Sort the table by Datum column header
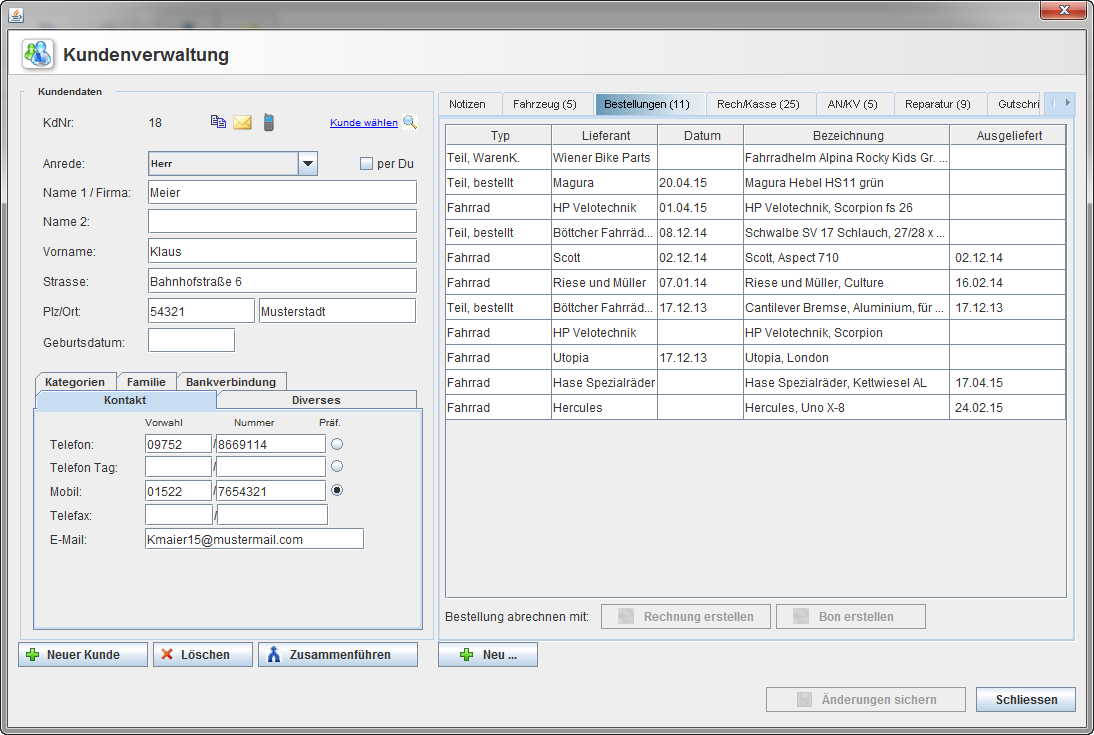The width and height of the screenshot is (1094, 735). tap(701, 135)
